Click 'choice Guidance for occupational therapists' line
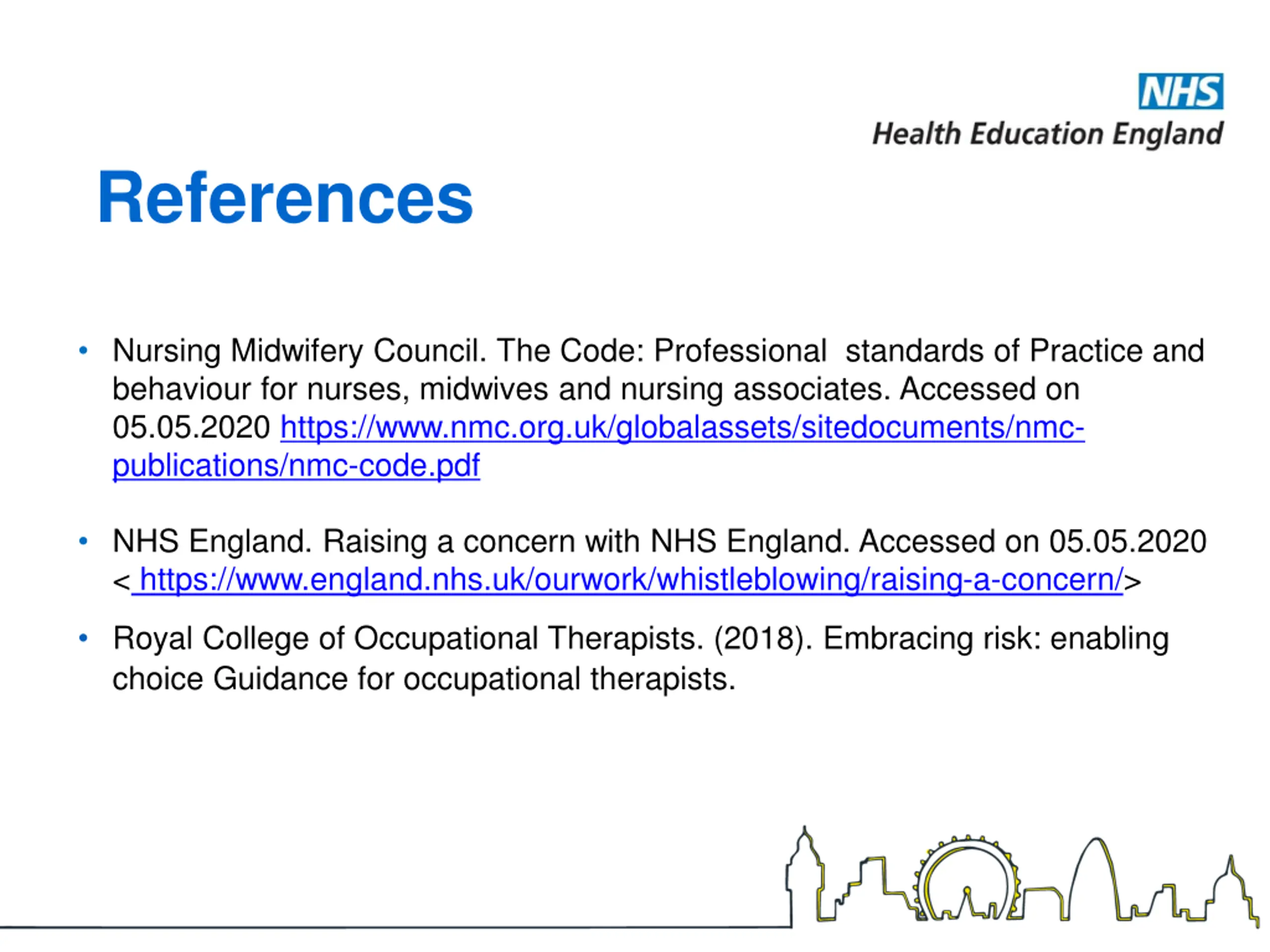1270x952 pixels. click(x=424, y=679)
